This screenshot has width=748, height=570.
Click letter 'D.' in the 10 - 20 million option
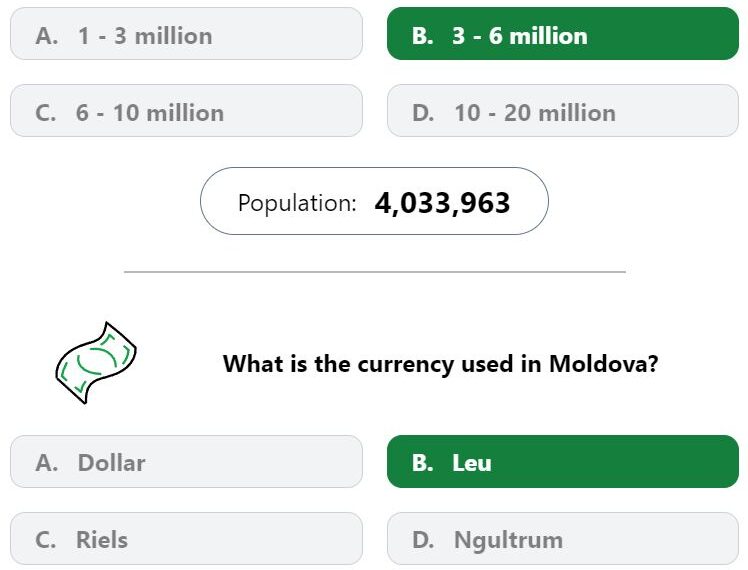pyautogui.click(x=423, y=114)
